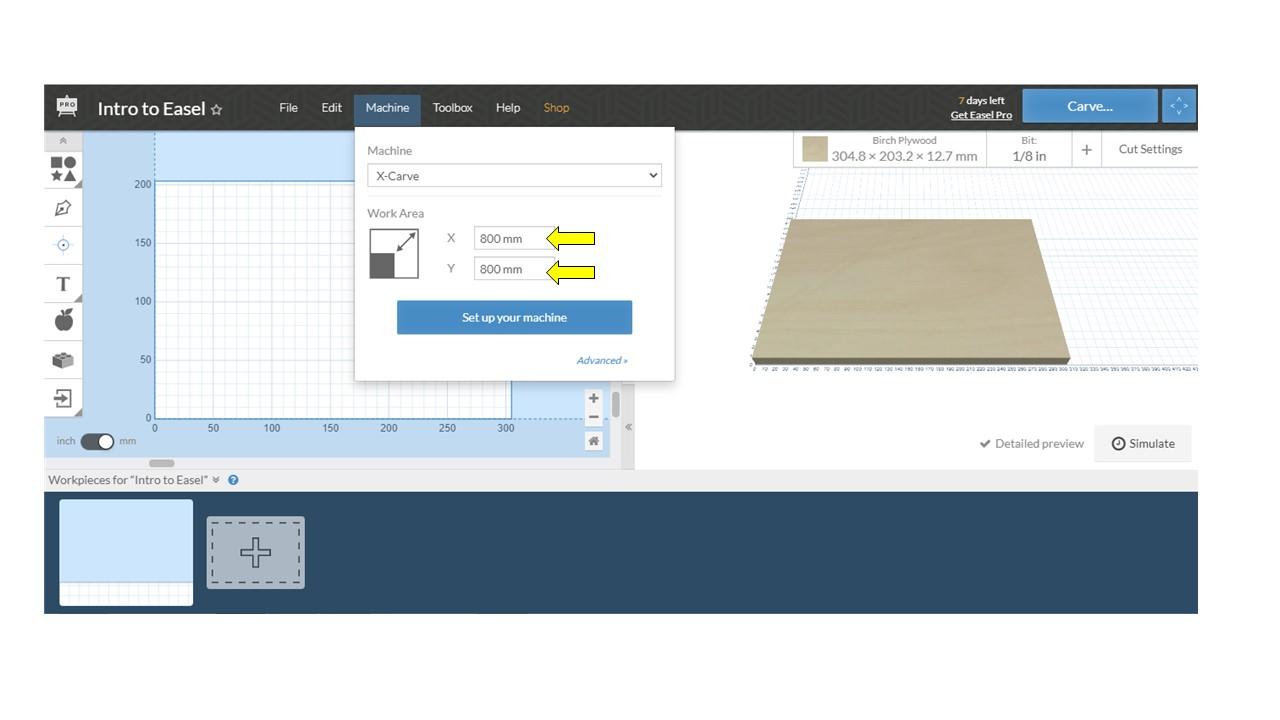
Task: Click the canvas horizontal scrollbar thumb
Action: point(162,463)
